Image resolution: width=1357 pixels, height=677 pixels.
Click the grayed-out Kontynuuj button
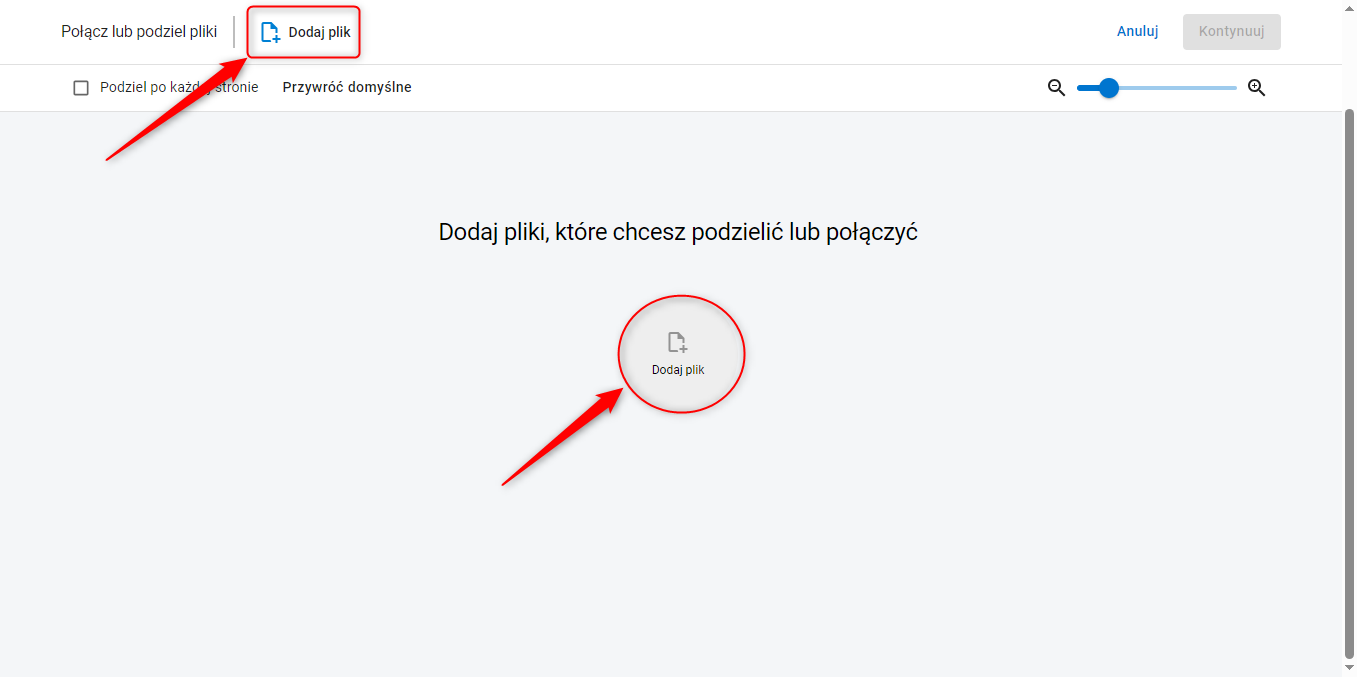coord(1231,31)
